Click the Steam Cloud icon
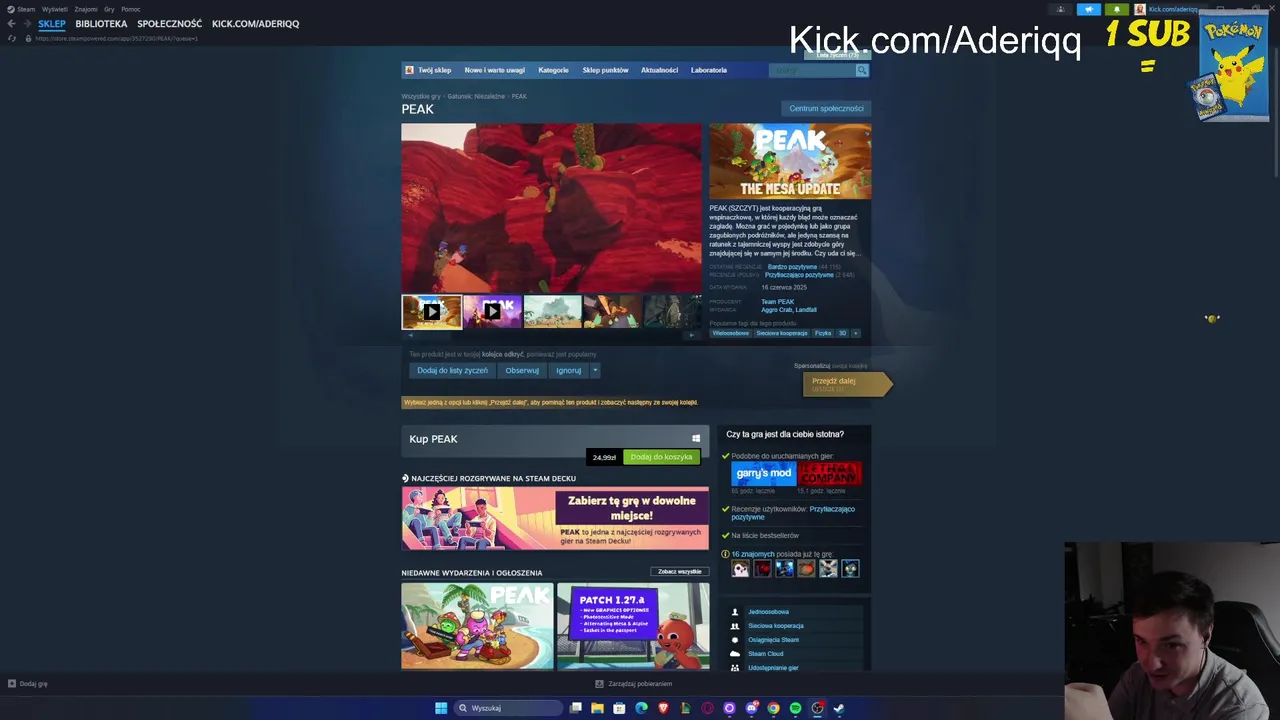This screenshot has width=1280, height=720. 735,654
